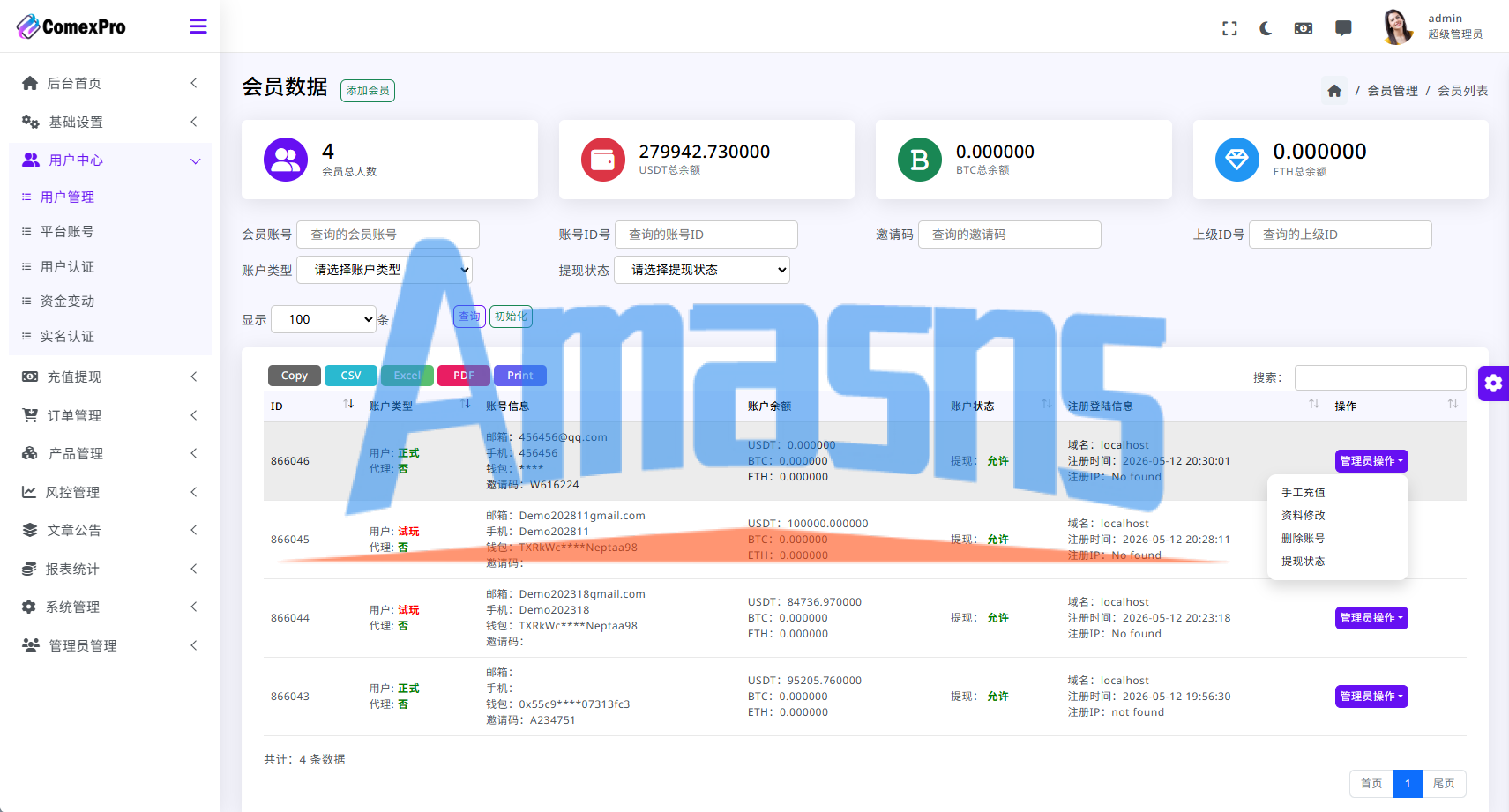The height and width of the screenshot is (812, 1509).
Task: Click the home breadcrumb icon
Action: coord(1334,91)
